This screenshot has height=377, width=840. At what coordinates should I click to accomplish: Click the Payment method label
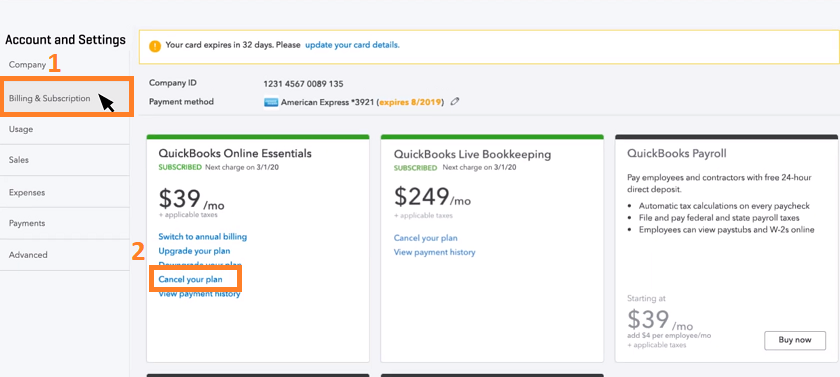click(x=181, y=102)
